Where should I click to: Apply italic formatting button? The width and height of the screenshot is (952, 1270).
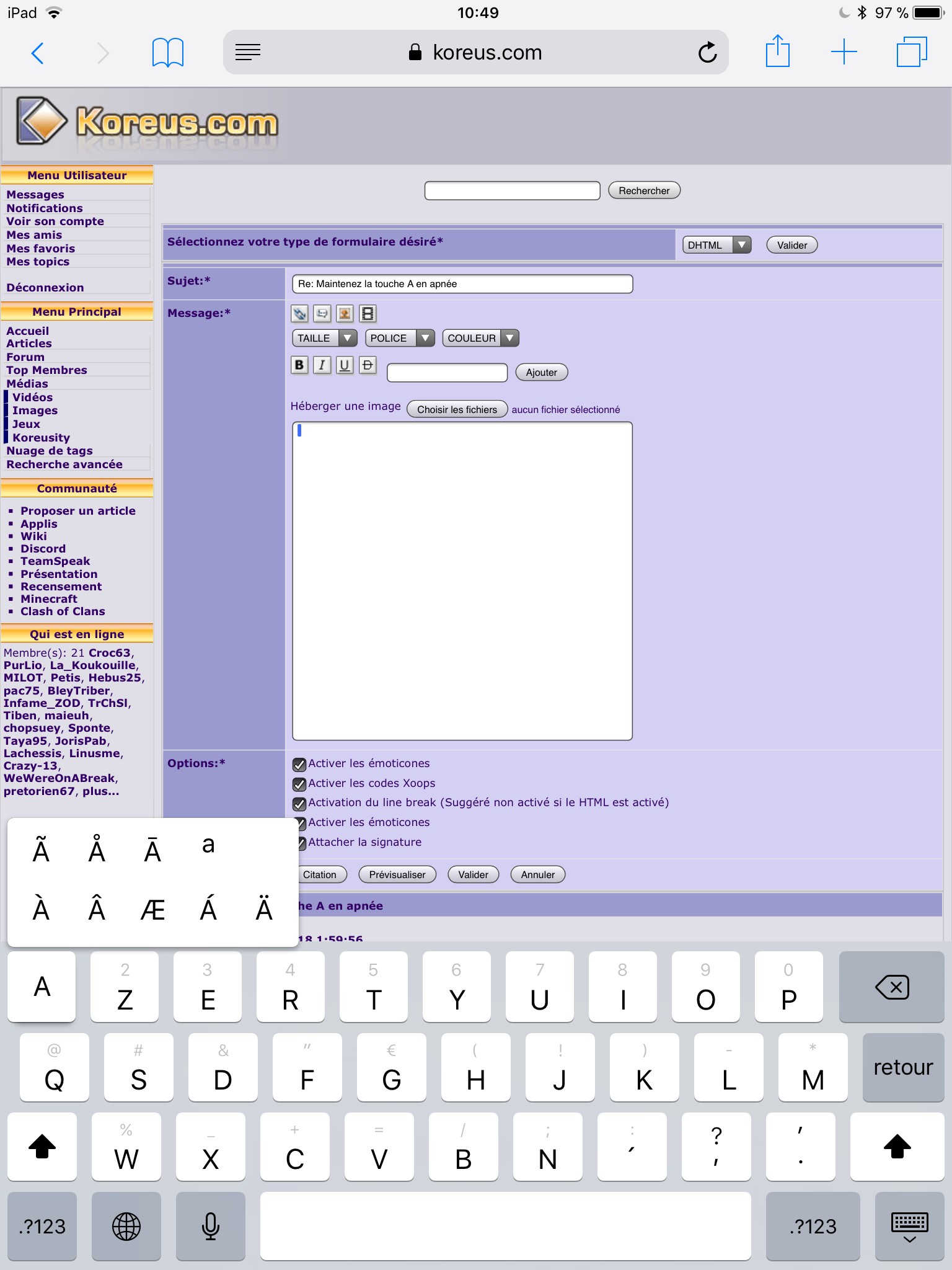coord(322,365)
